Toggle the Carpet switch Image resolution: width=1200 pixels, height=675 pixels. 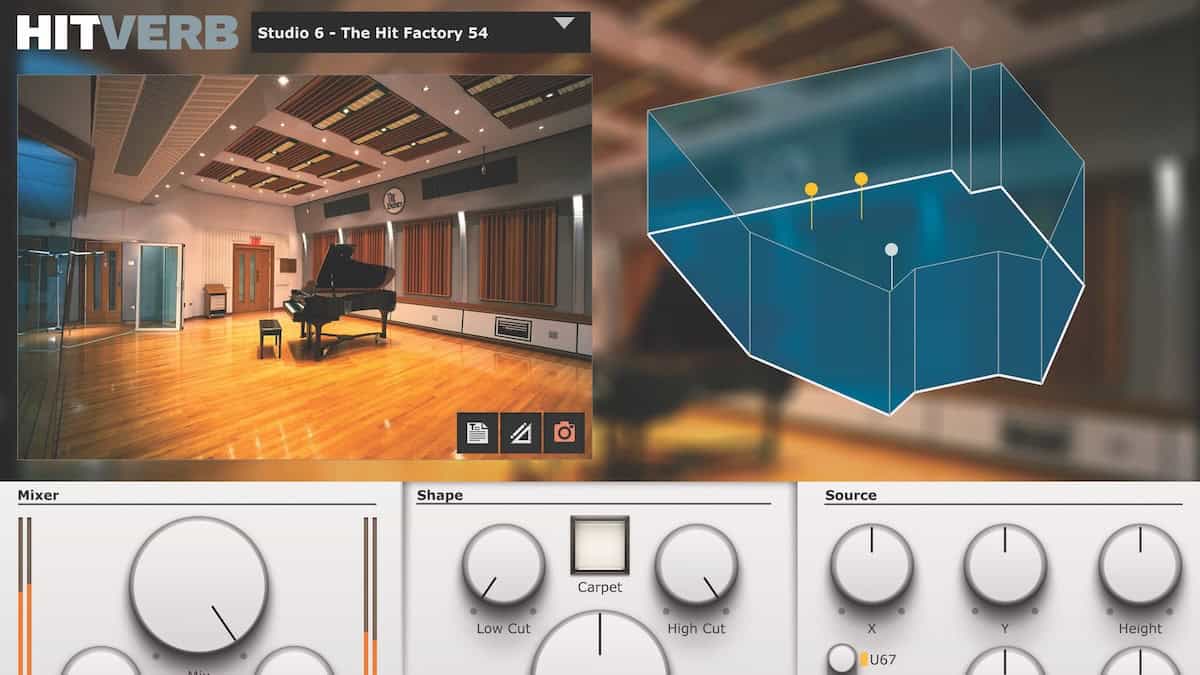(599, 545)
